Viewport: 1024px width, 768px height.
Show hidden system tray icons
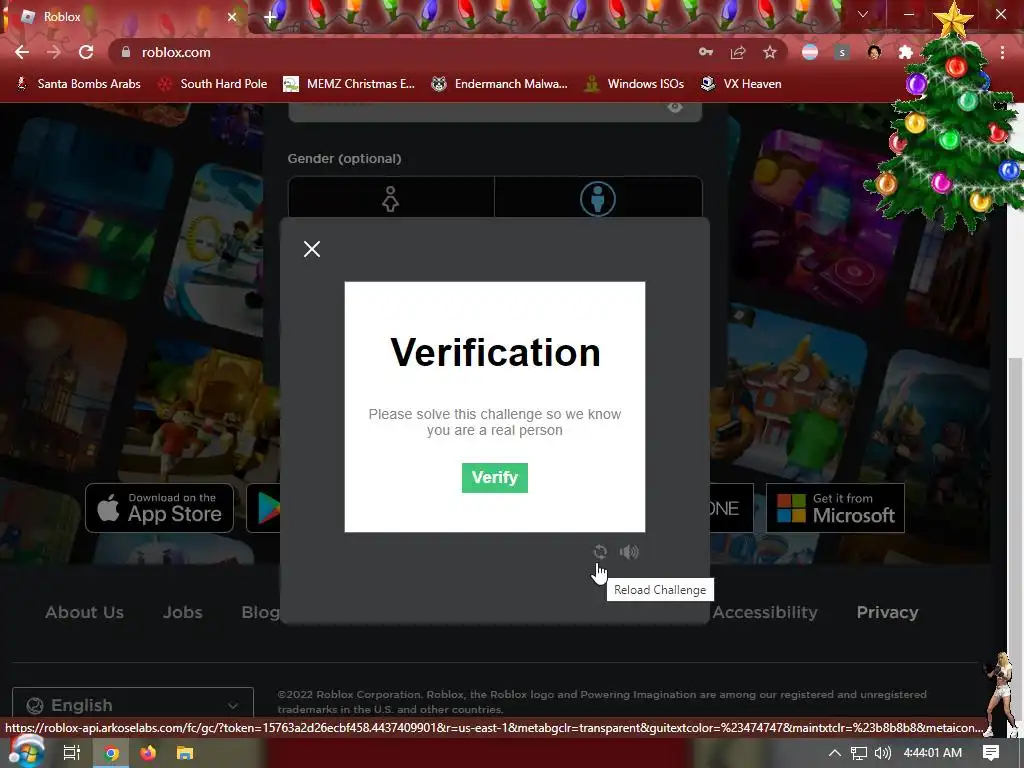pyautogui.click(x=834, y=753)
